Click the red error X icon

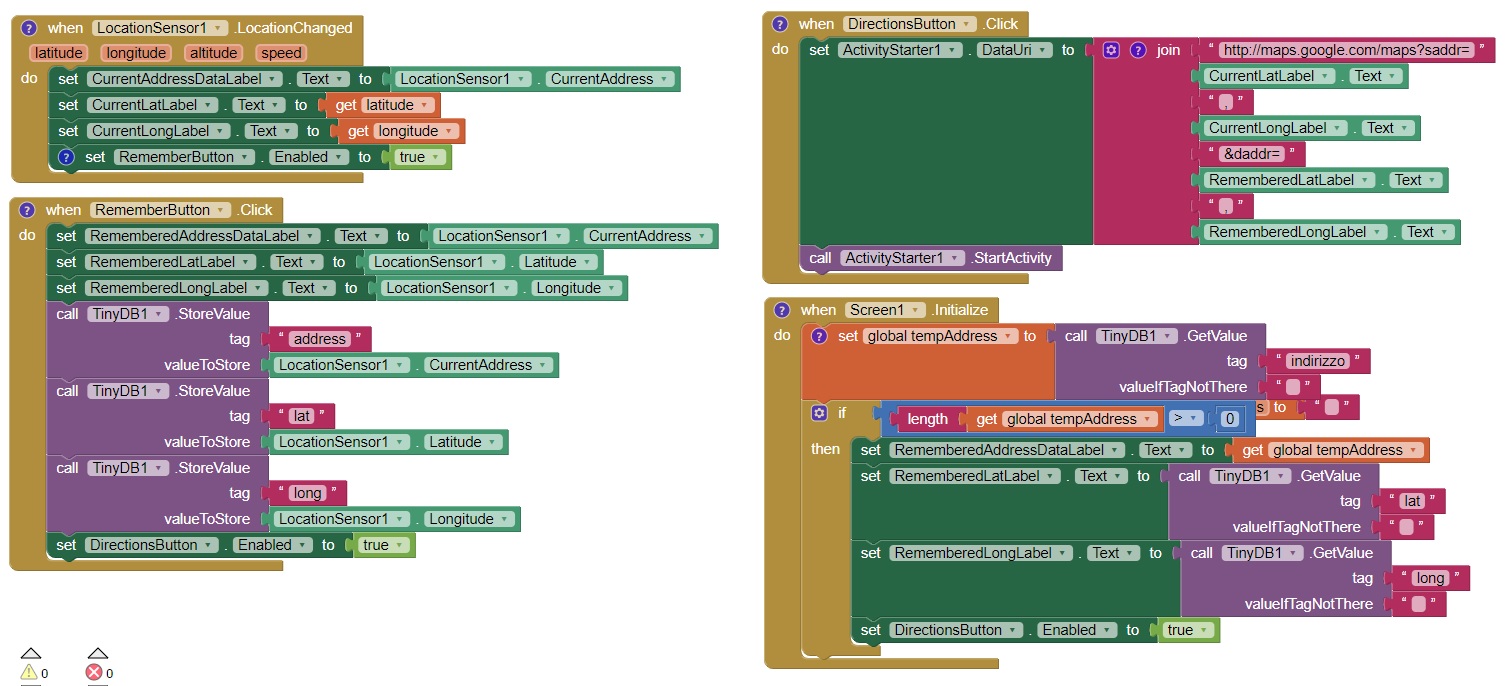point(95,672)
